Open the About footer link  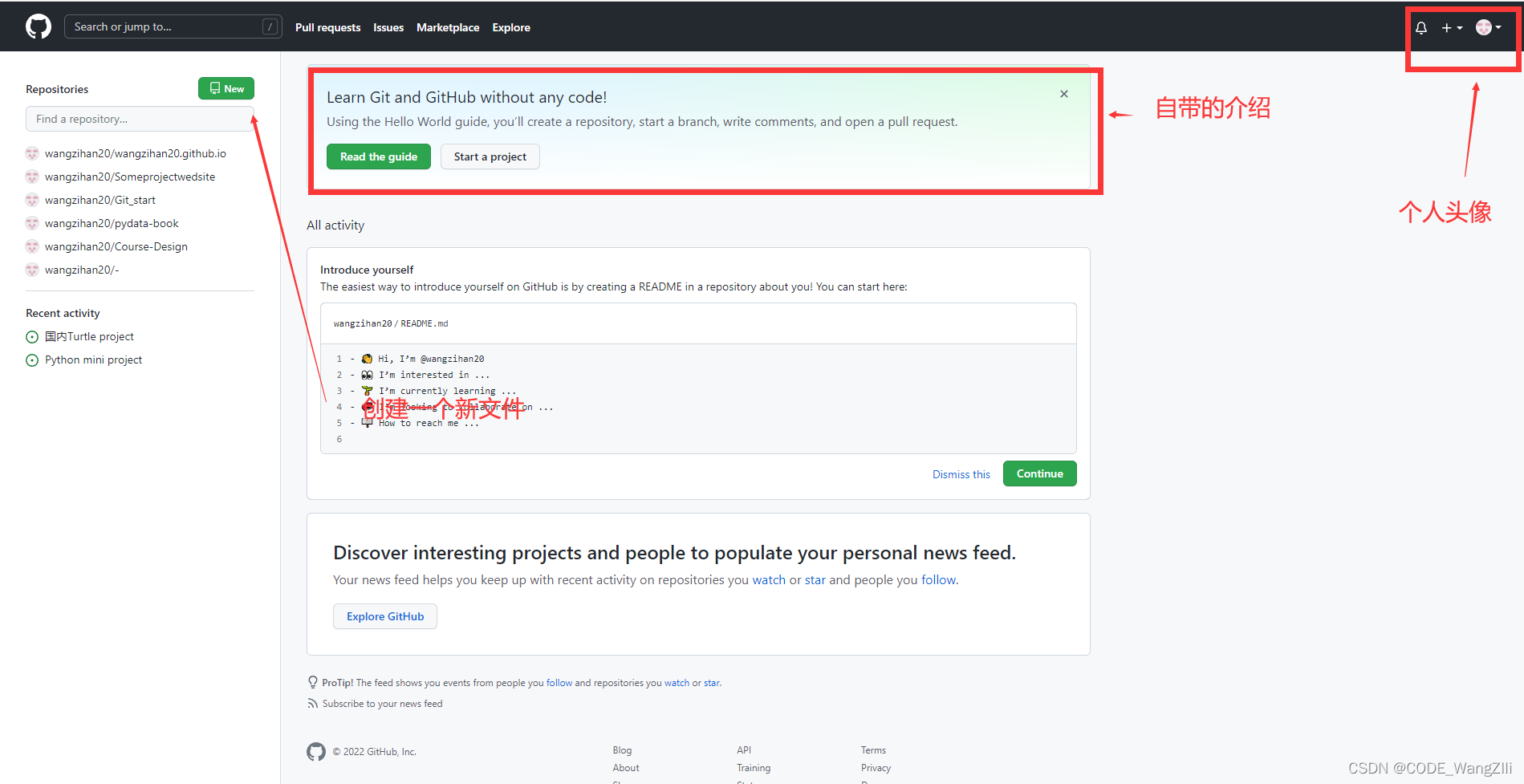(626, 768)
